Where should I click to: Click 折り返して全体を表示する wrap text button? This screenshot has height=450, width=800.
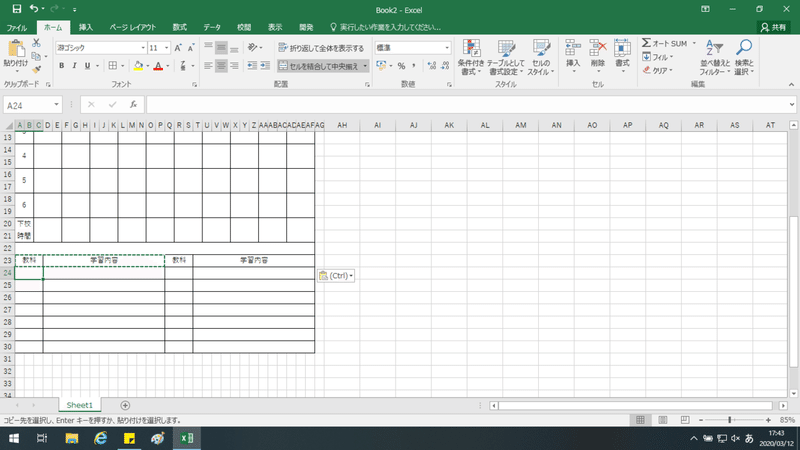pos(321,48)
